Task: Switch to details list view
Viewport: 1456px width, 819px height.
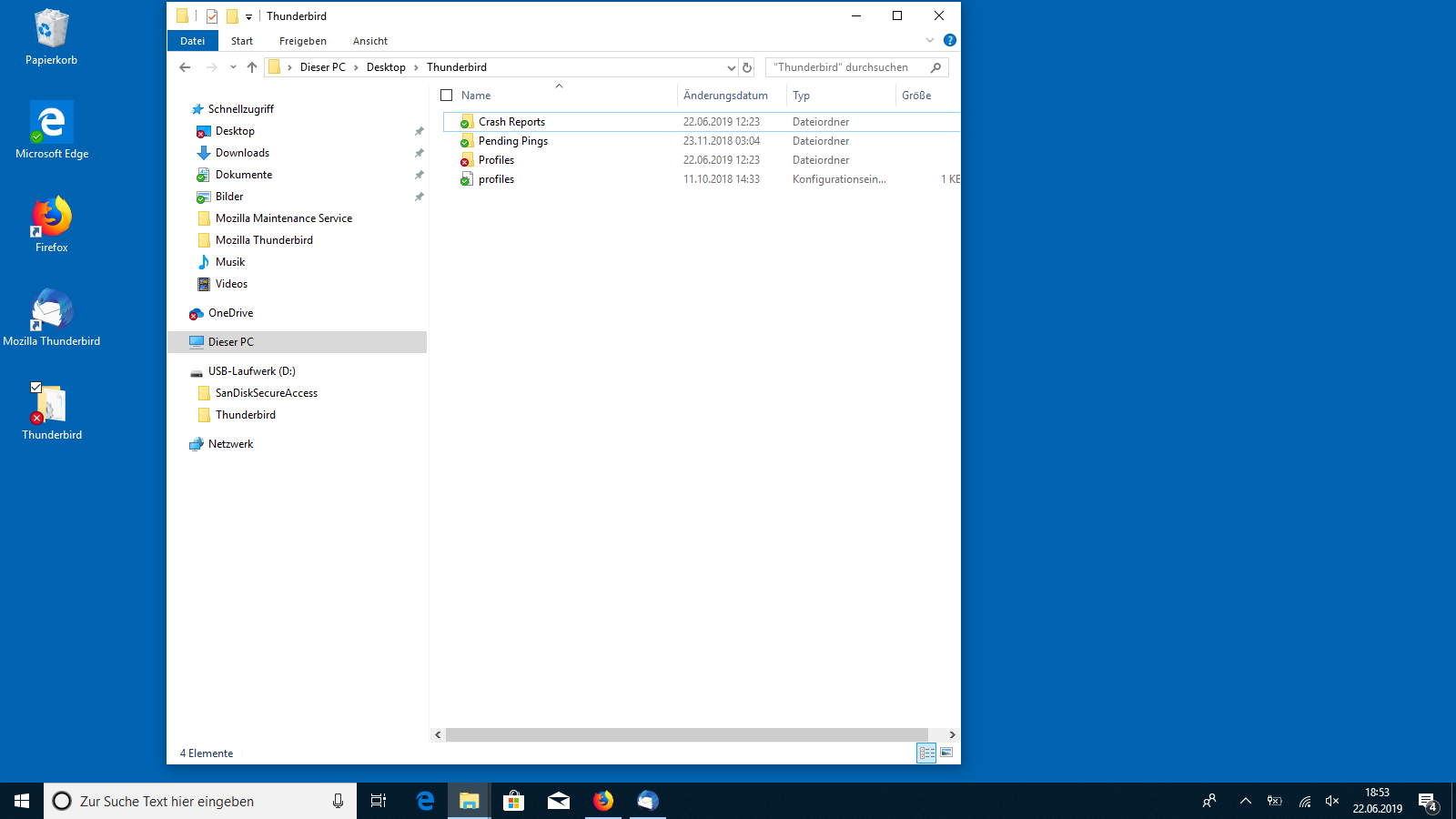Action: (926, 753)
